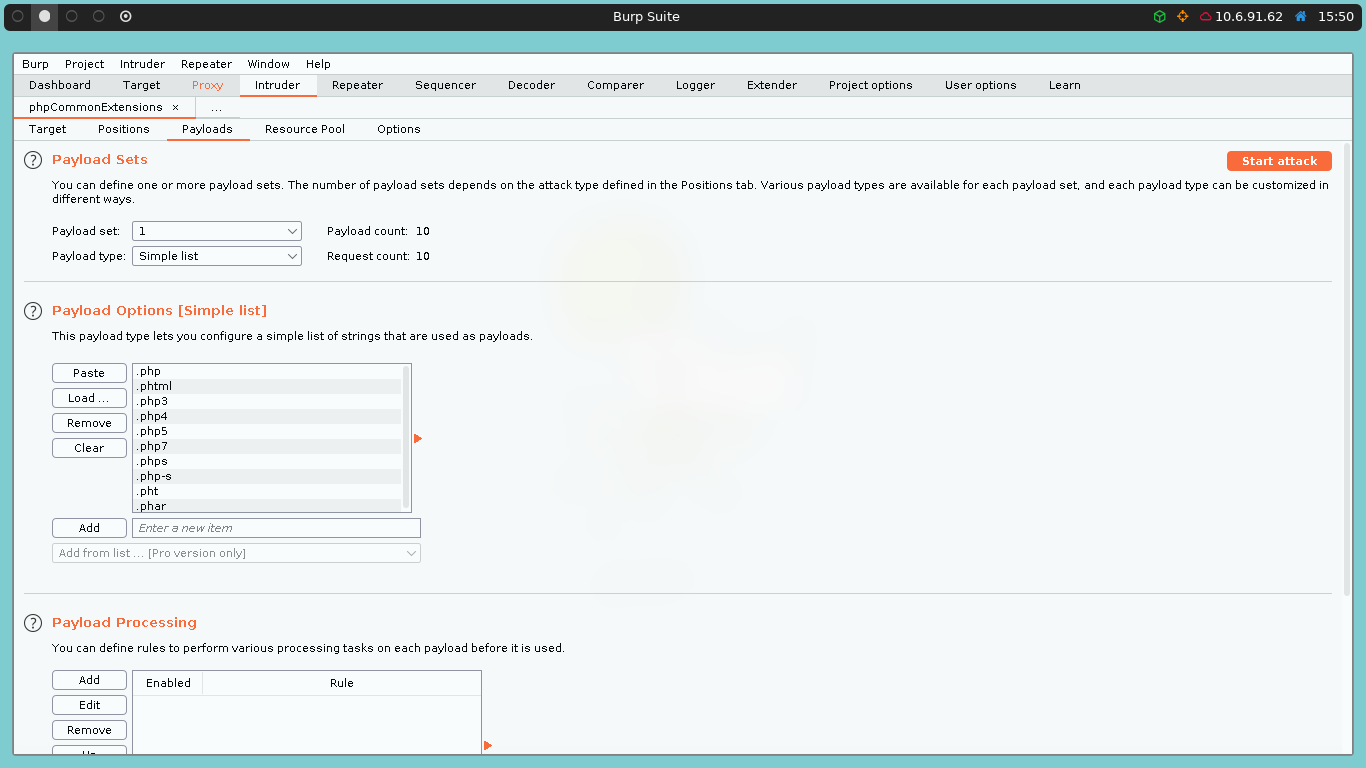This screenshot has height=768, width=1366.
Task: Focus the Enter a new item field
Action: 276,528
